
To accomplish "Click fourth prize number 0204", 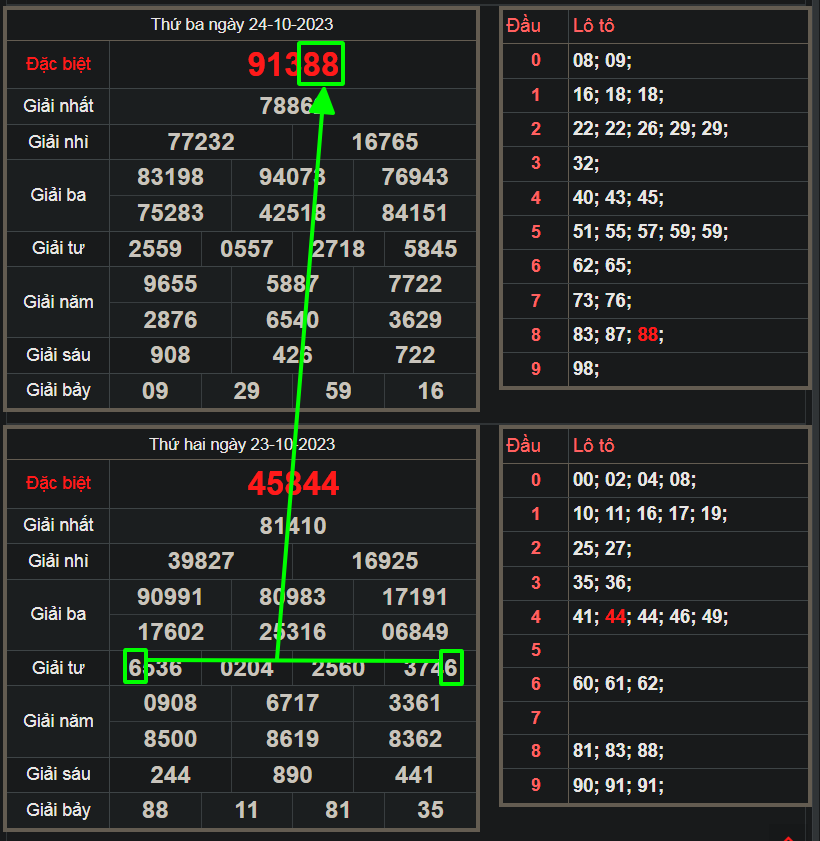I will pos(247,667).
